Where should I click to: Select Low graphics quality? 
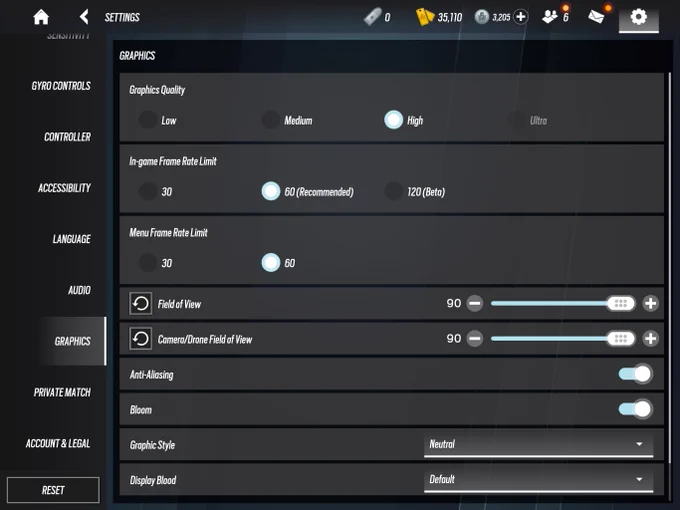point(148,120)
